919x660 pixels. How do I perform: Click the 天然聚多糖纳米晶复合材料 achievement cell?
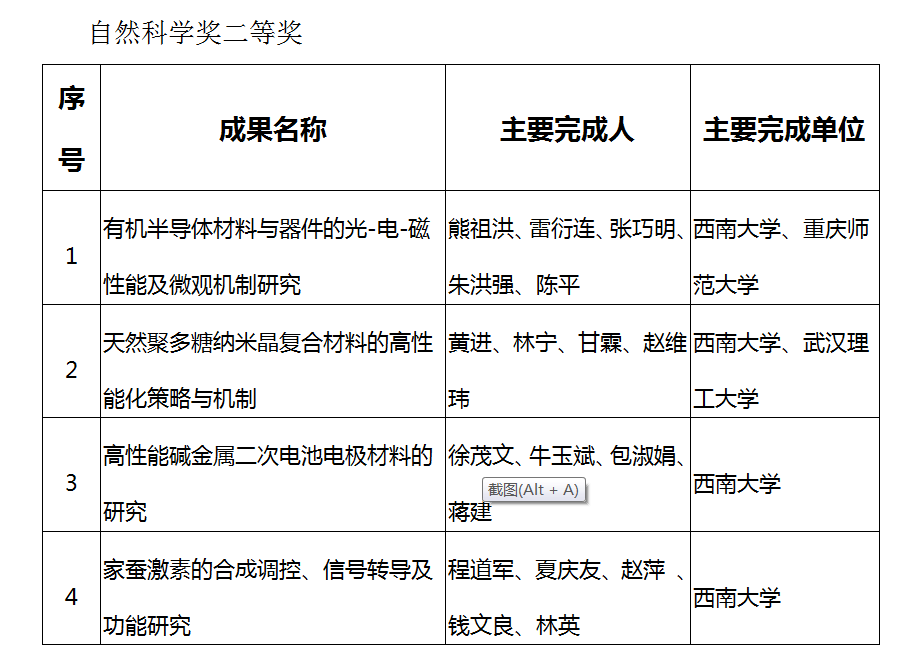(x=268, y=370)
